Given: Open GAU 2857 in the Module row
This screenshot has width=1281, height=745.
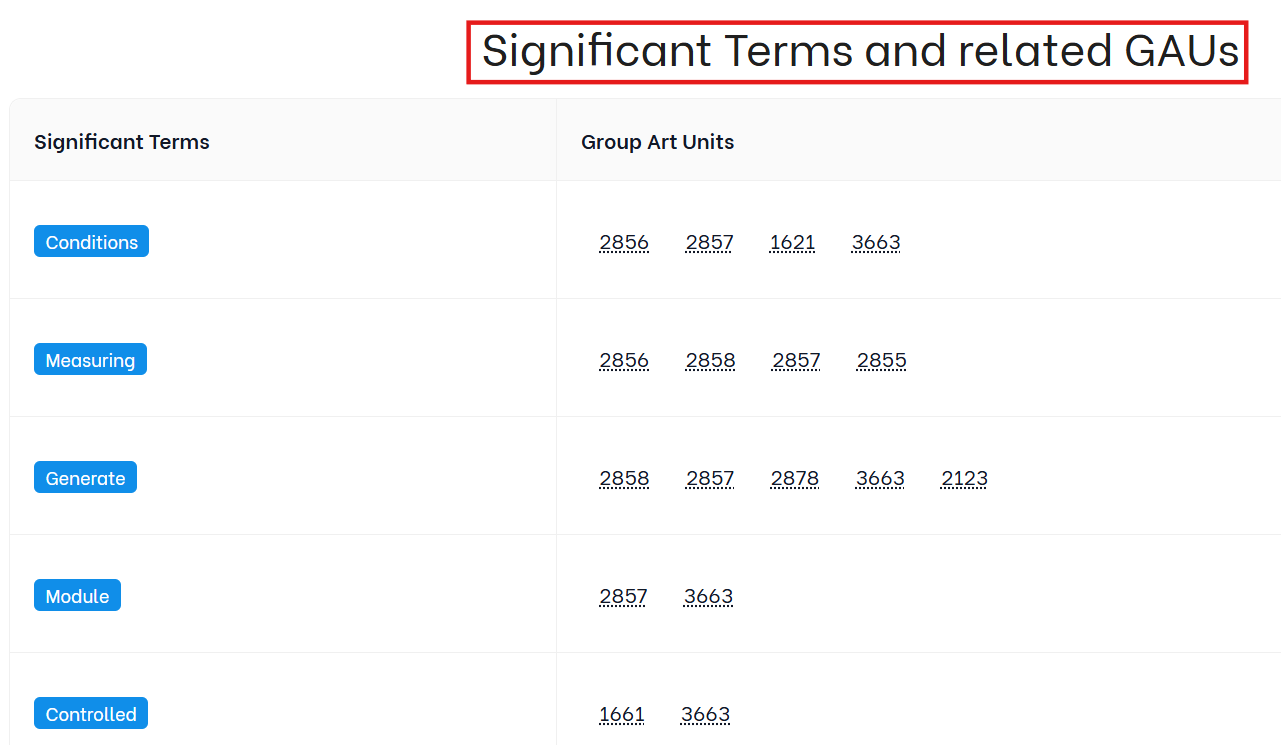Looking at the screenshot, I should coord(623,596).
